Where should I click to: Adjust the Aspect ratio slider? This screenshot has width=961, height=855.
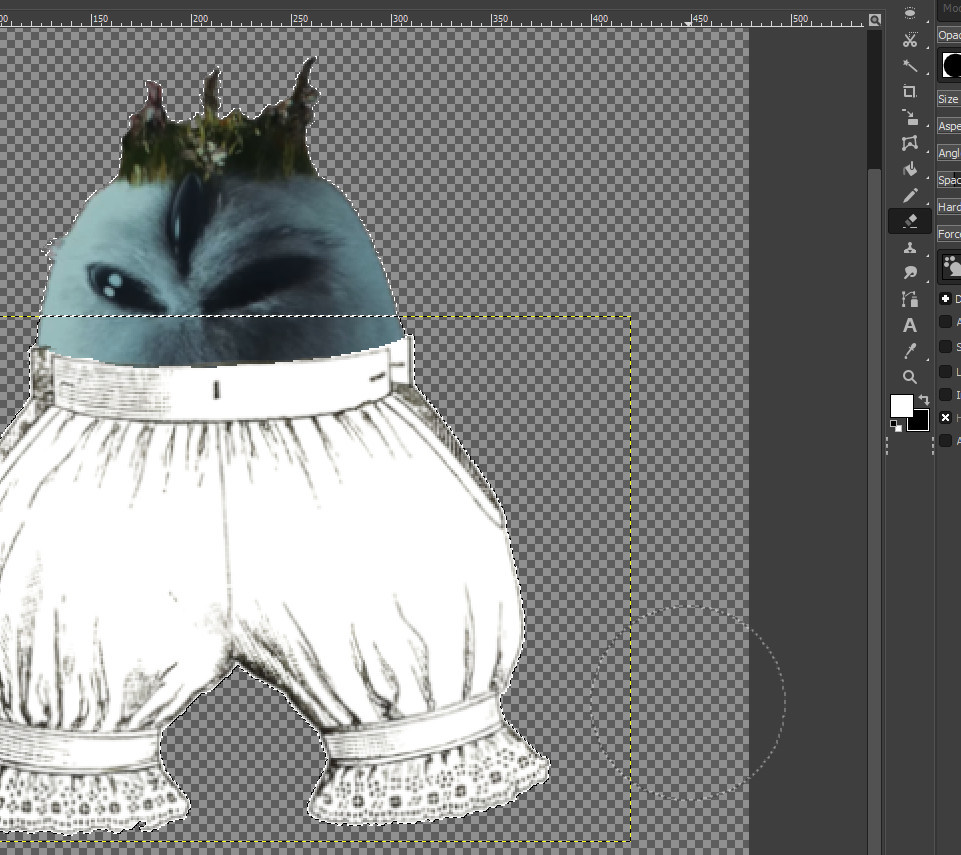coord(949,126)
